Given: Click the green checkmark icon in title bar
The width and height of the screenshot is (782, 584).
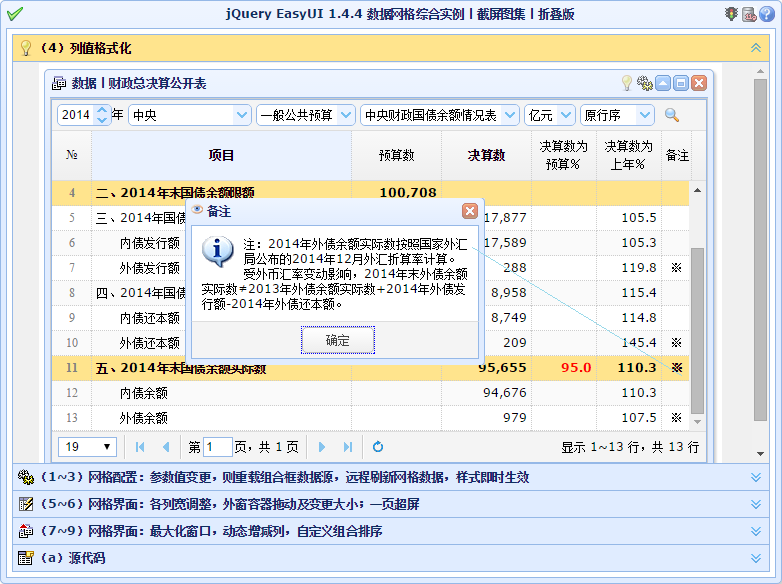Looking at the screenshot, I should (14, 13).
